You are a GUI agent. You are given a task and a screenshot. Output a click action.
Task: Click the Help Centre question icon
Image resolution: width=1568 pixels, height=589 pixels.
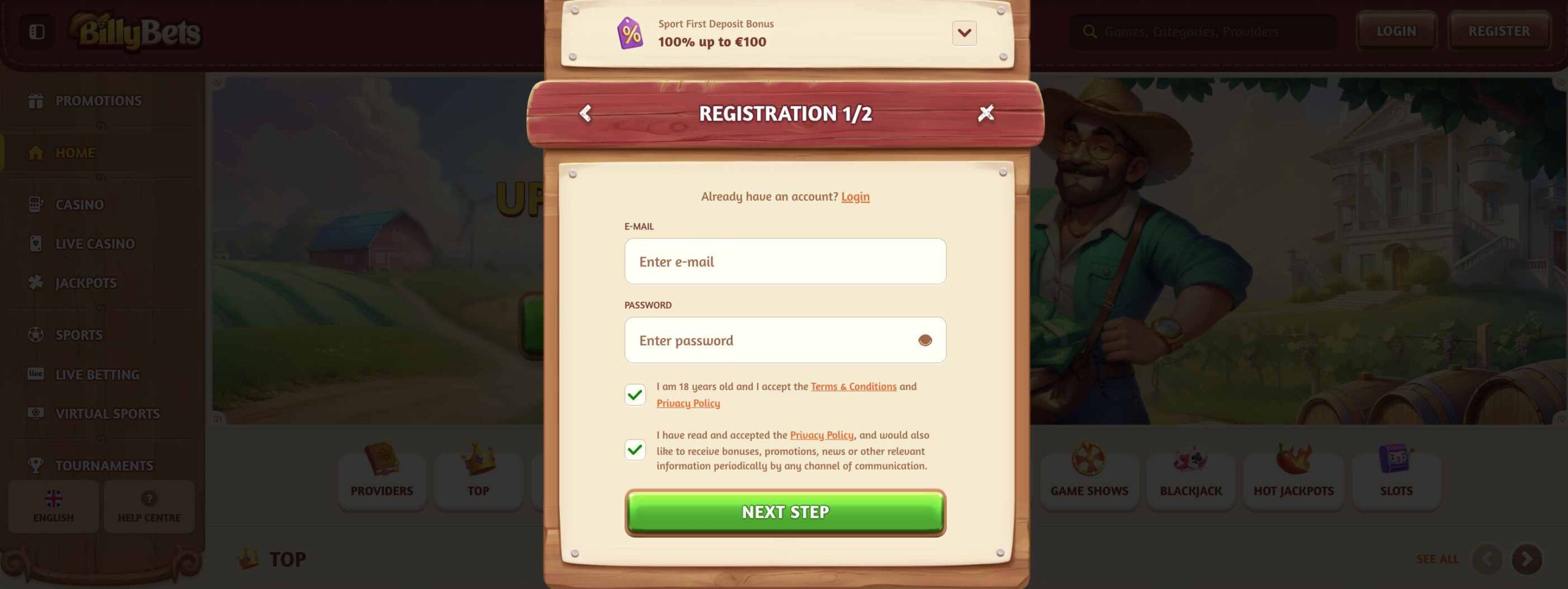[x=149, y=498]
